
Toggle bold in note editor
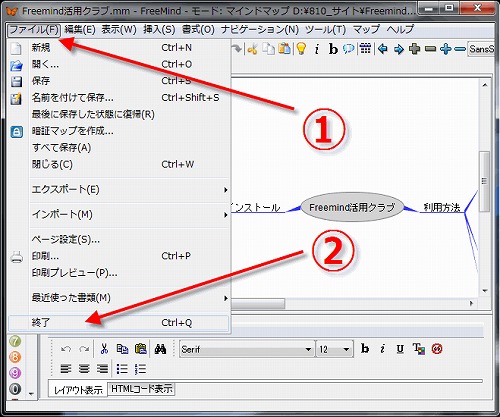365,349
